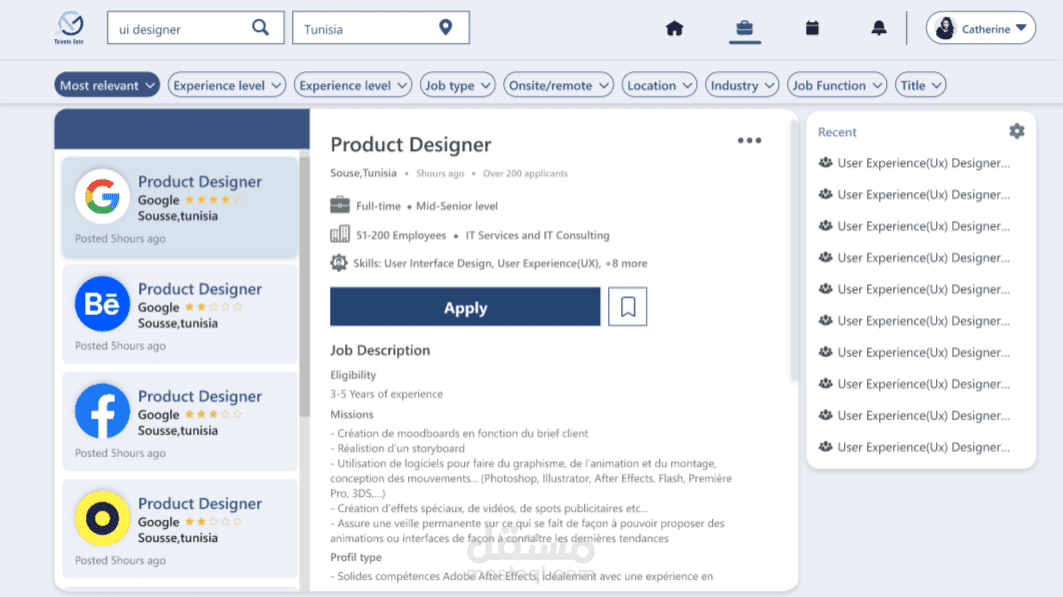This screenshot has width=1063, height=597.
Task: Open the jobs briefcase icon
Action: coord(744,28)
